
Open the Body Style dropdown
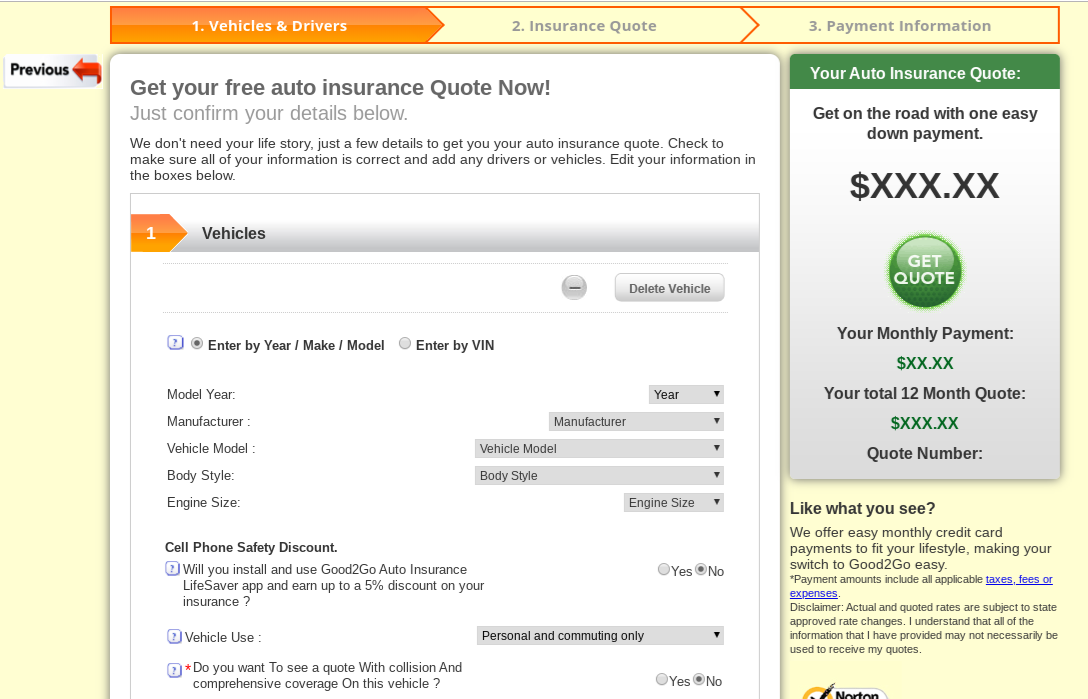[x=598, y=476]
